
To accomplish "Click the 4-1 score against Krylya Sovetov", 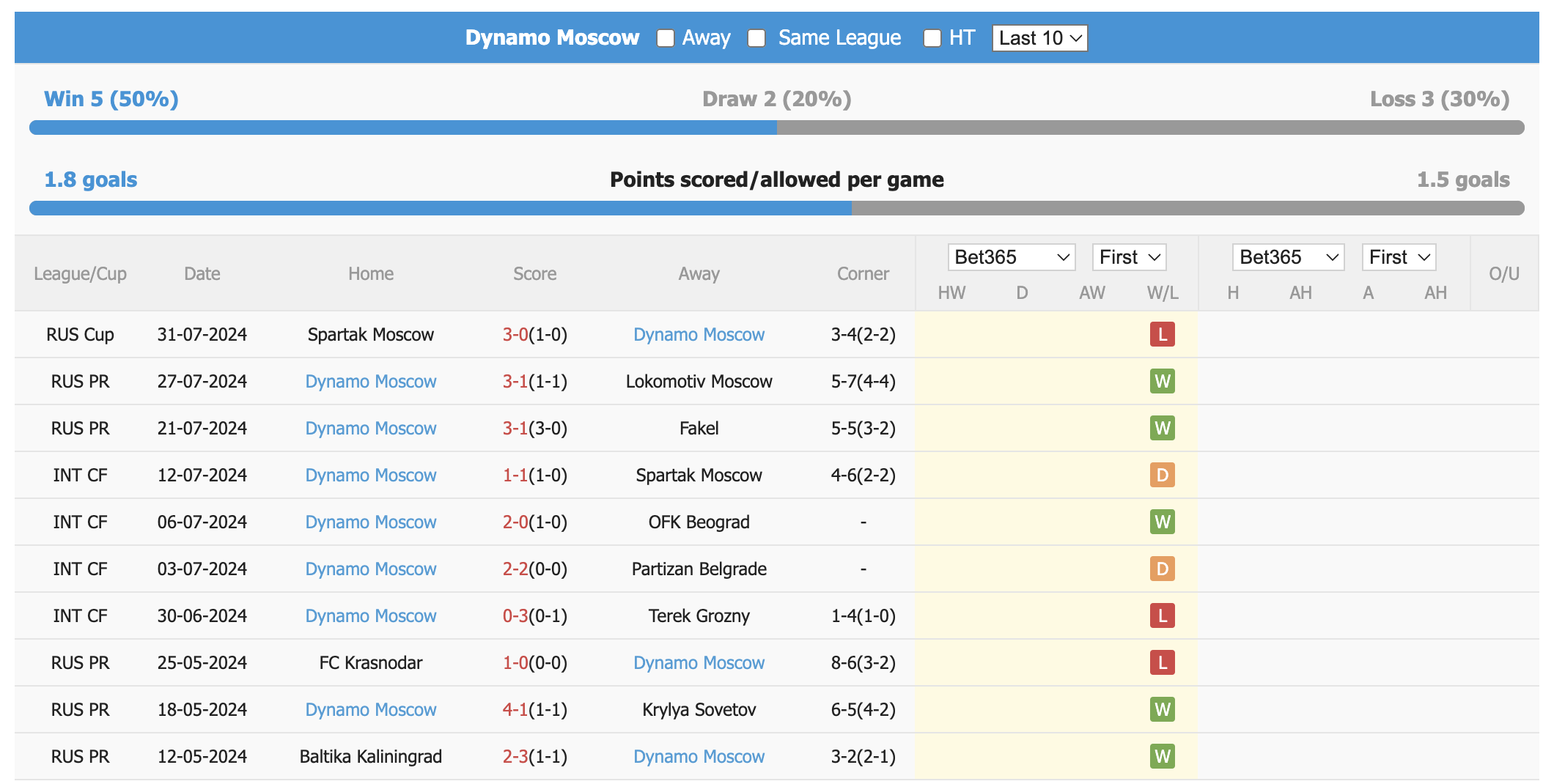I will tap(515, 710).
